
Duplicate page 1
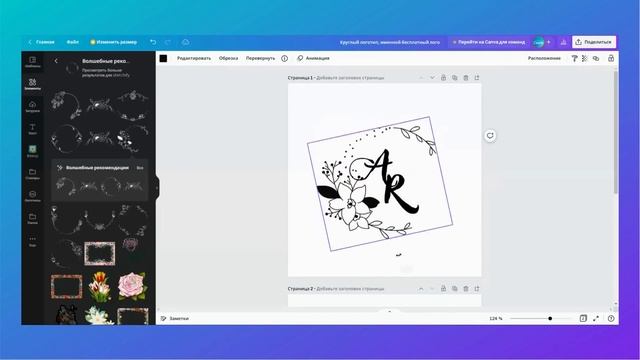click(454, 78)
